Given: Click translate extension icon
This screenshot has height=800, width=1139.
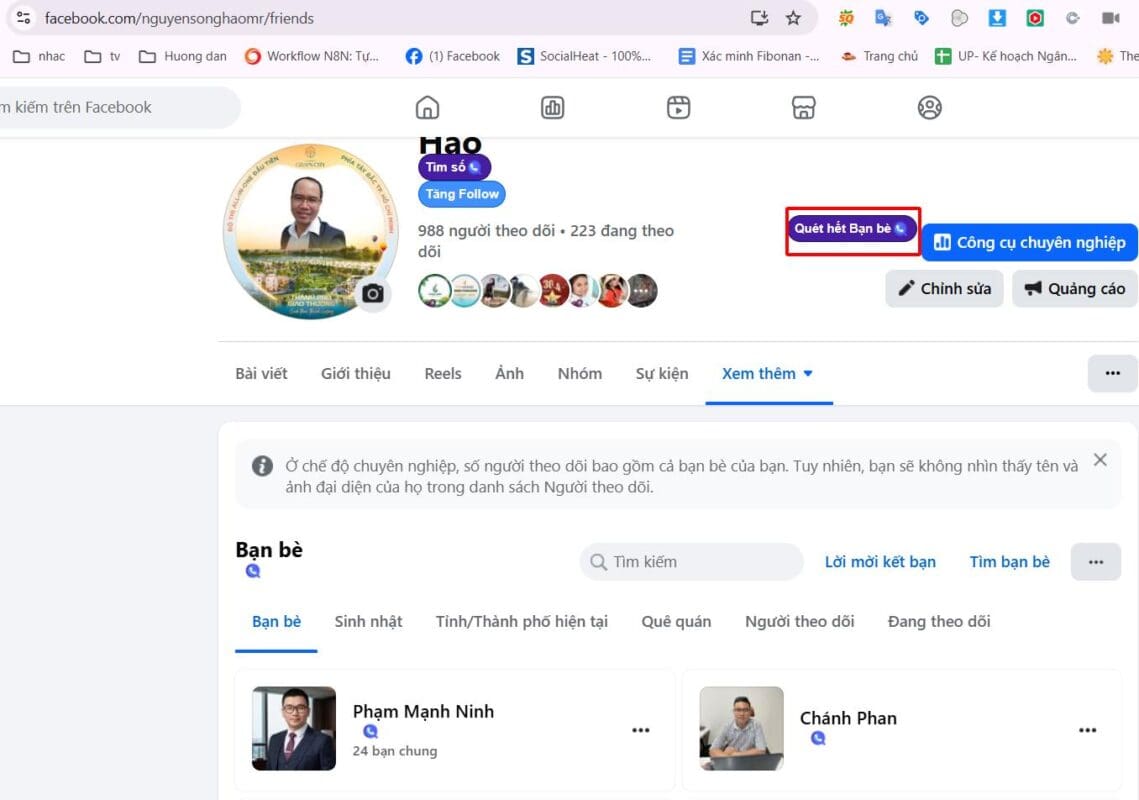Looking at the screenshot, I should pyautogui.click(x=883, y=18).
